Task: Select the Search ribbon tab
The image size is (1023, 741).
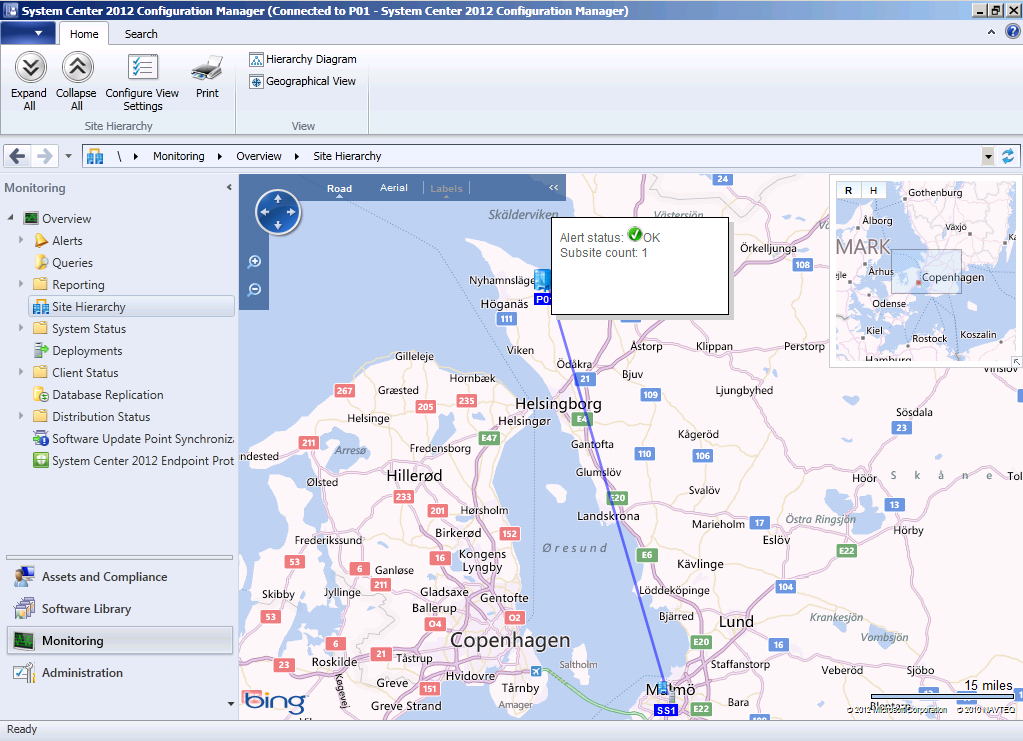Action: click(141, 34)
